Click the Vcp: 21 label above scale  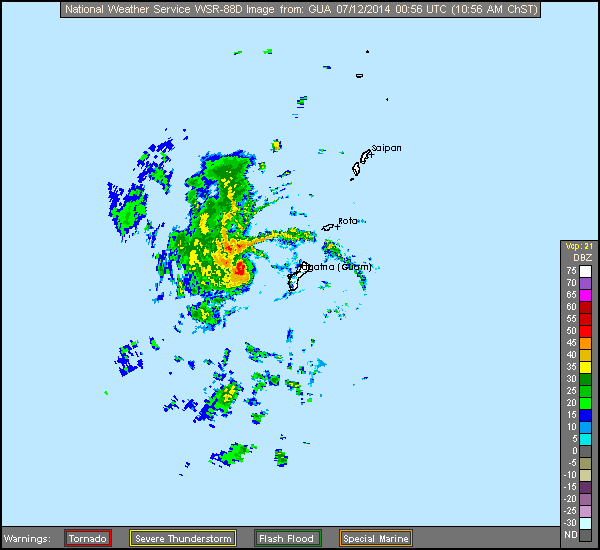579,246
